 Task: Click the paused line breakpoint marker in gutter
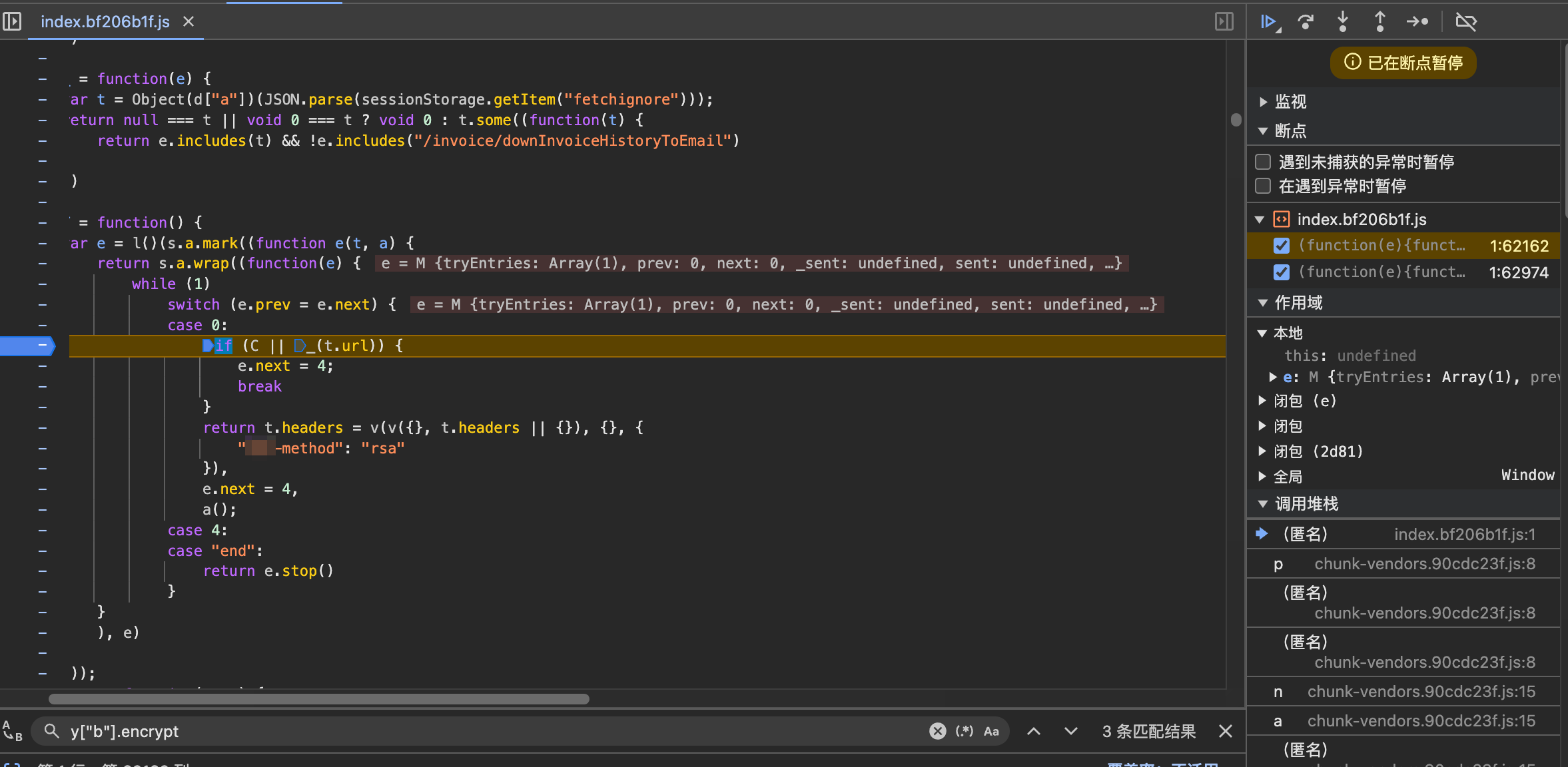click(x=27, y=346)
